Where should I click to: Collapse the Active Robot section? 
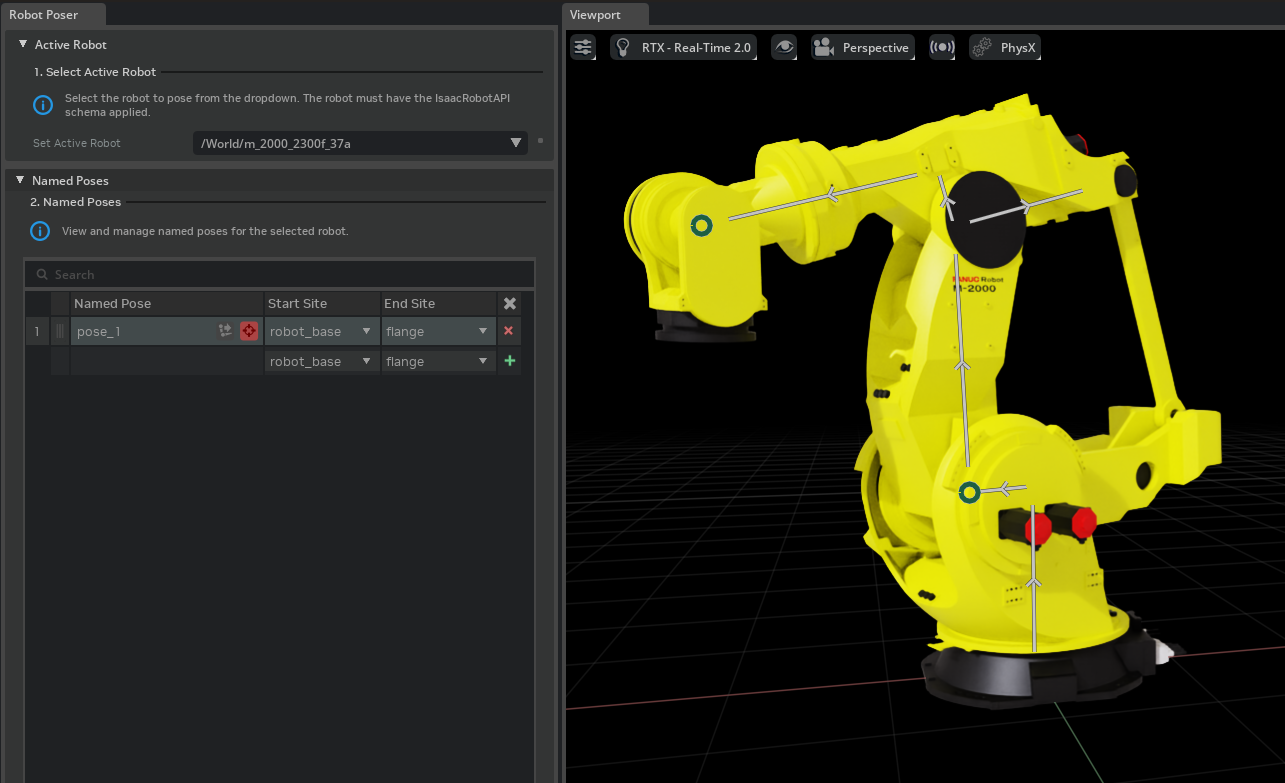22,45
